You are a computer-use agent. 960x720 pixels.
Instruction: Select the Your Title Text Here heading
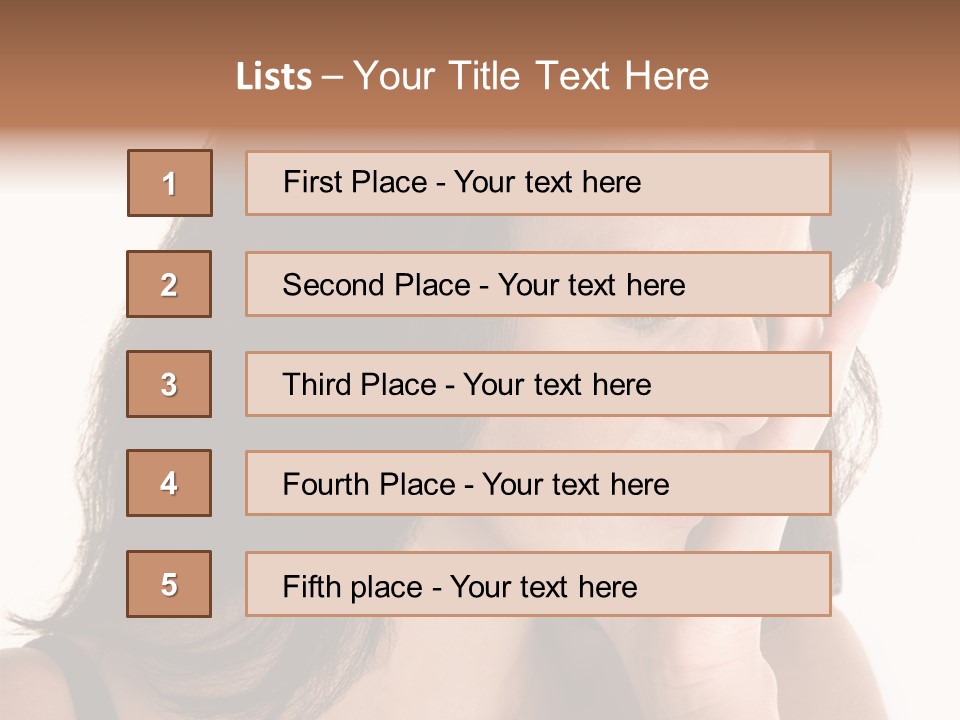pyautogui.click(x=531, y=77)
